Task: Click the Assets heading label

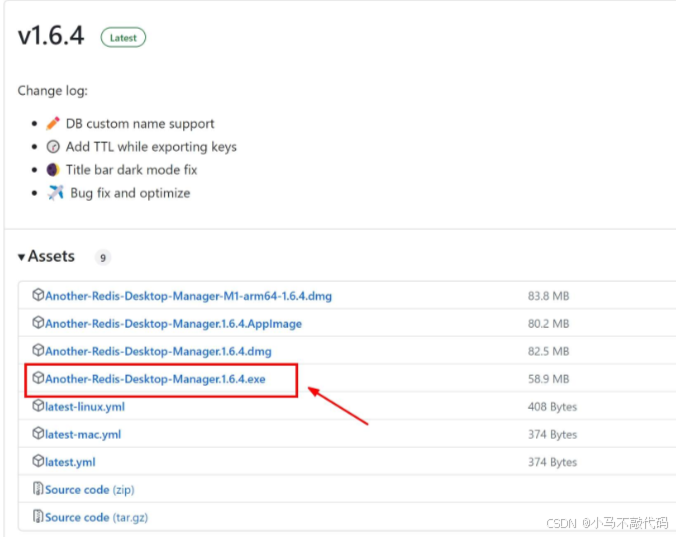Action: click(51, 256)
